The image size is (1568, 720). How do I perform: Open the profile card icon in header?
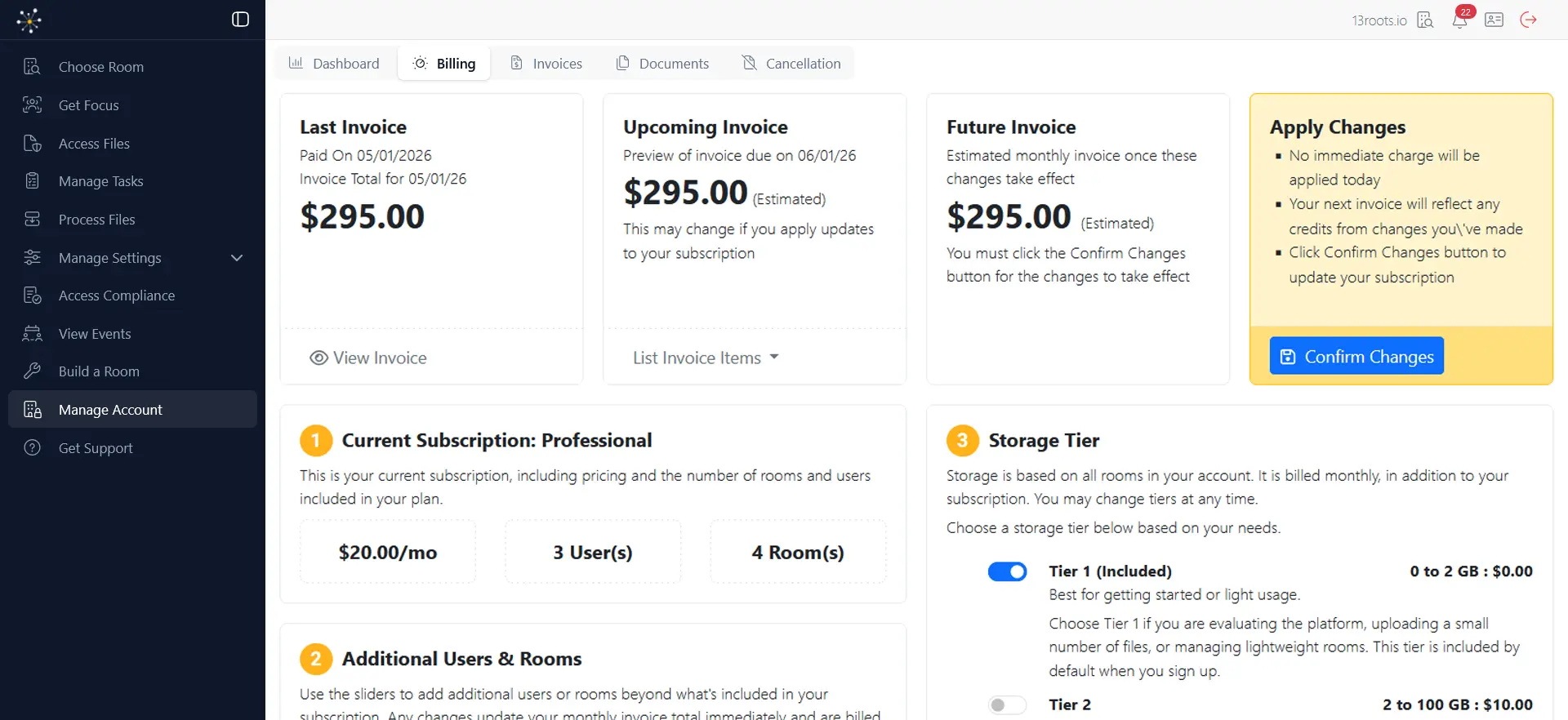(1494, 20)
